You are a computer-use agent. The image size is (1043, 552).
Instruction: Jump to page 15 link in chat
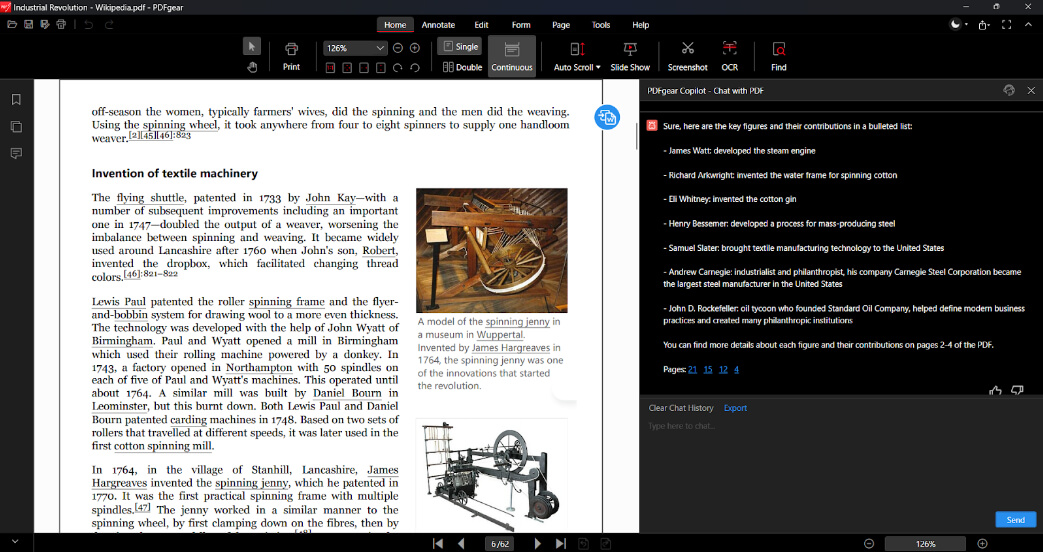coord(708,369)
